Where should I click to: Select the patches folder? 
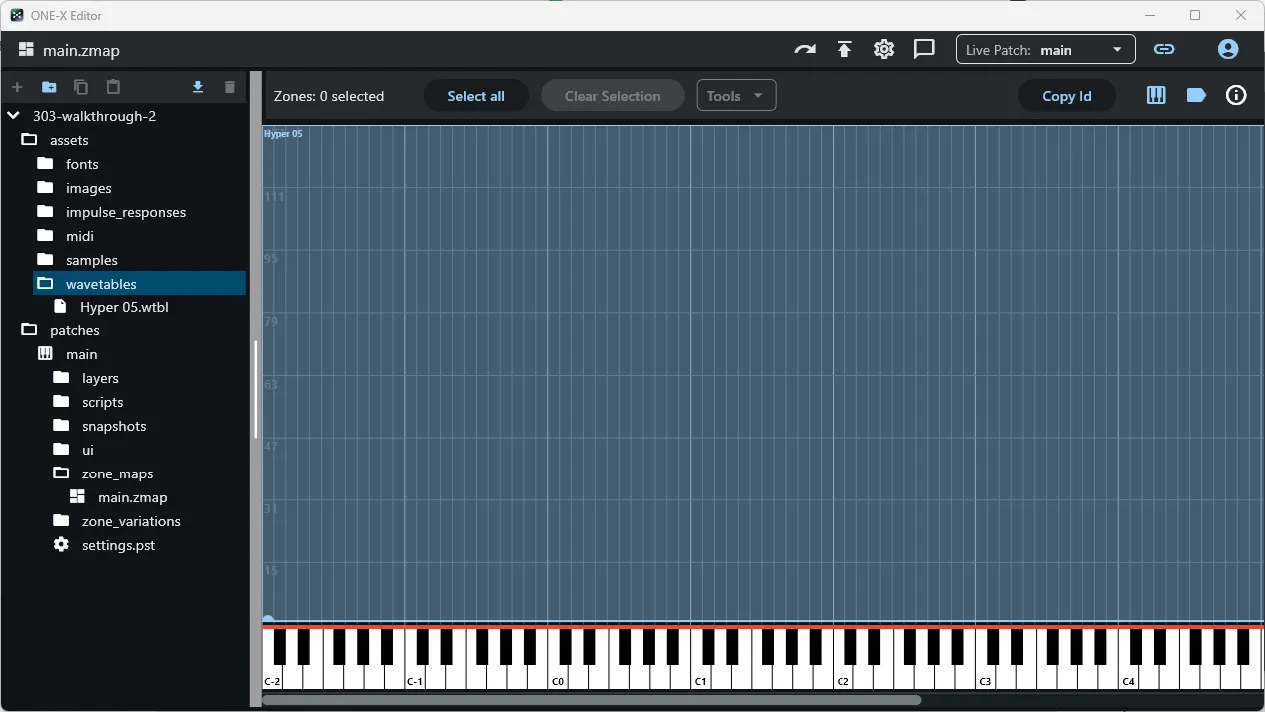click(74, 330)
